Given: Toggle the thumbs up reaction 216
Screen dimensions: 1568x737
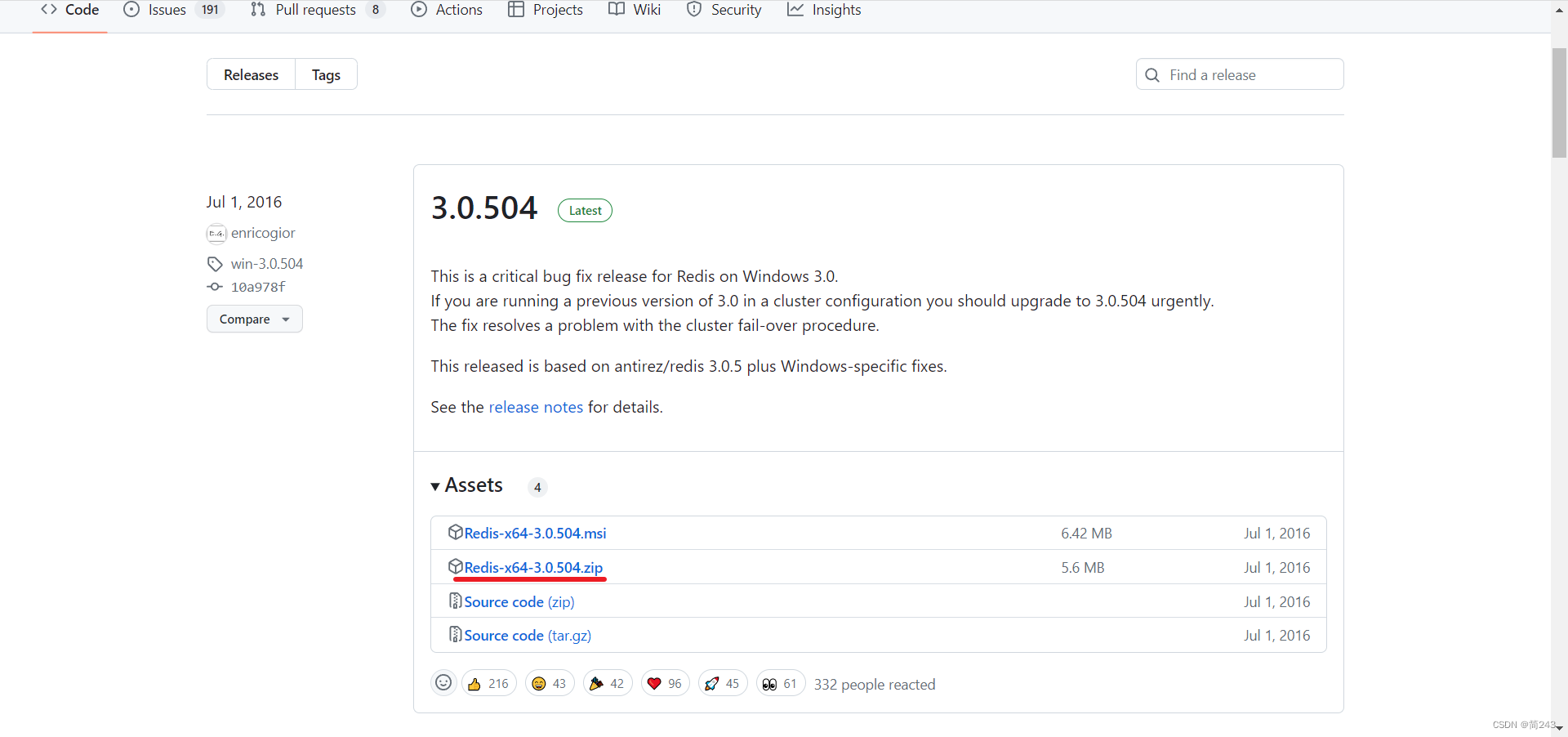Looking at the screenshot, I should coord(488,683).
